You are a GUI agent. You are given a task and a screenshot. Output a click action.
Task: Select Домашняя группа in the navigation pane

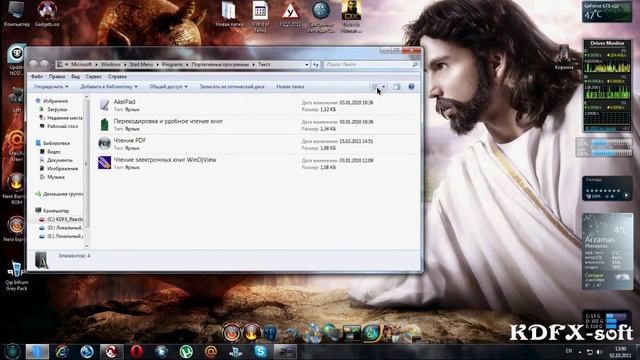[63, 194]
